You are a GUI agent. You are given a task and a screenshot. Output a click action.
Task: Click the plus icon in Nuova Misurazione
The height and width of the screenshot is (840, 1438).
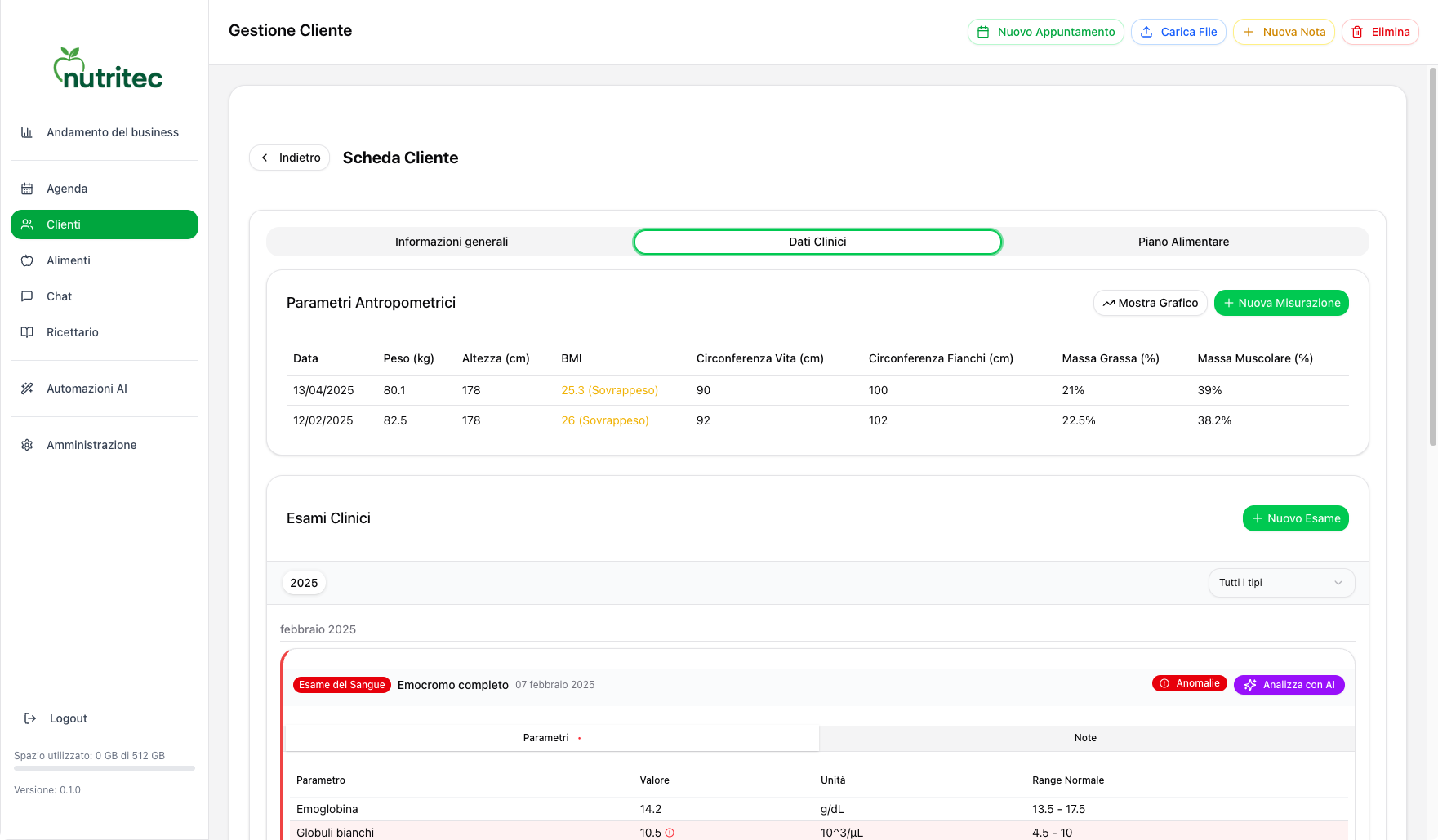click(1229, 303)
